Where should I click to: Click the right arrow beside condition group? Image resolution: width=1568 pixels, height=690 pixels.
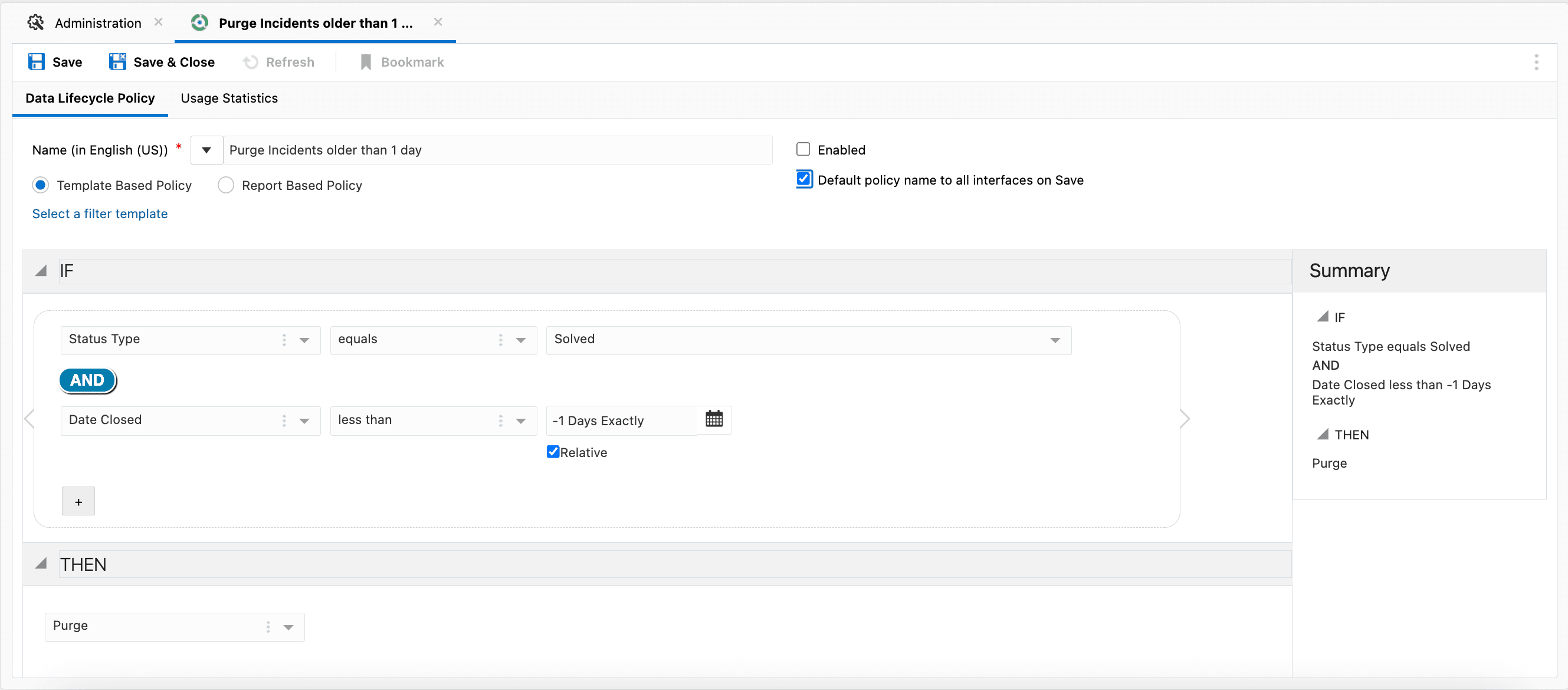pyautogui.click(x=1185, y=419)
